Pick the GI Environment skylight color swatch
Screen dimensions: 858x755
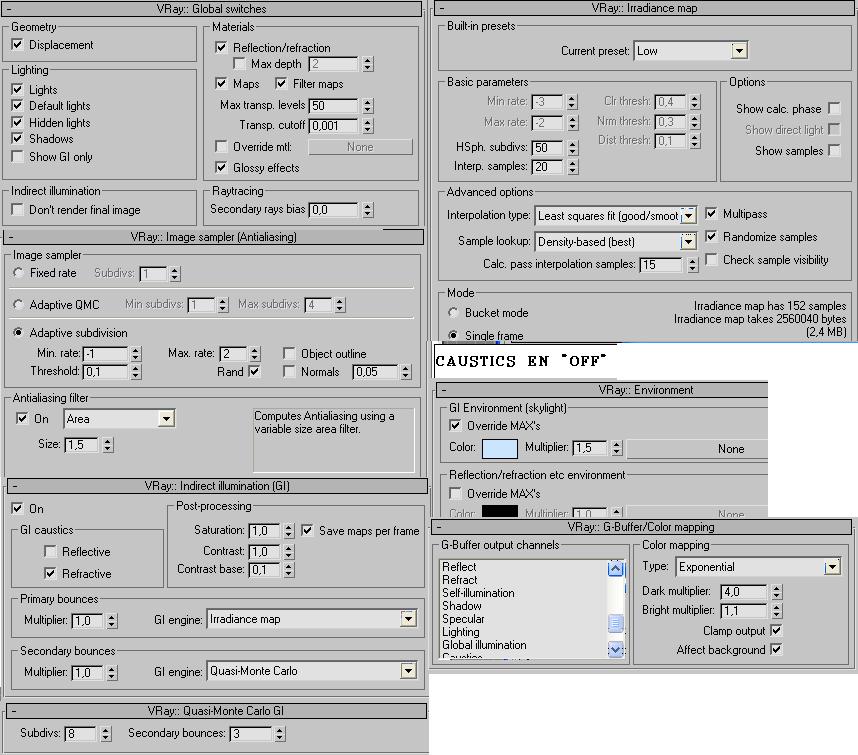tap(500, 449)
